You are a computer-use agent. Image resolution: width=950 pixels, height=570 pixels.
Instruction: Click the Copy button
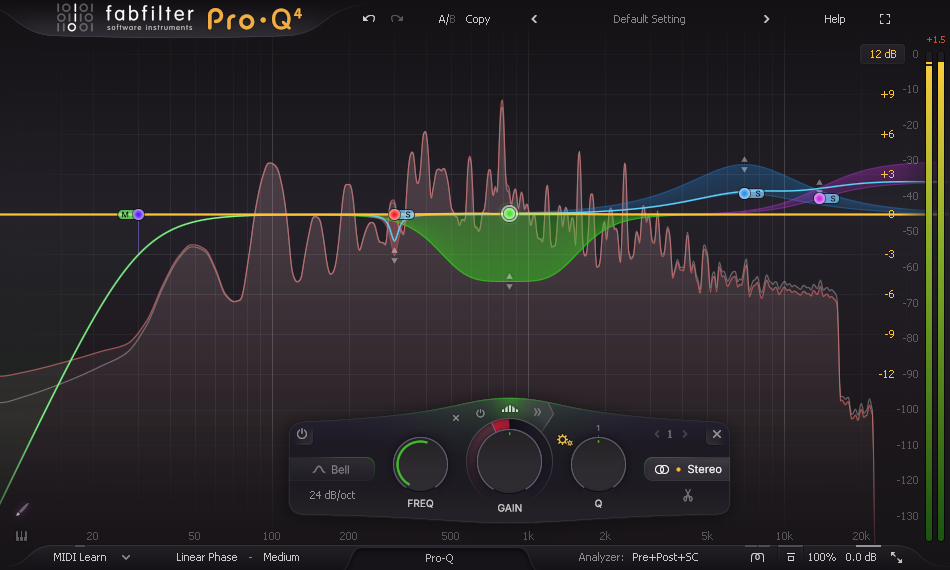pos(477,19)
